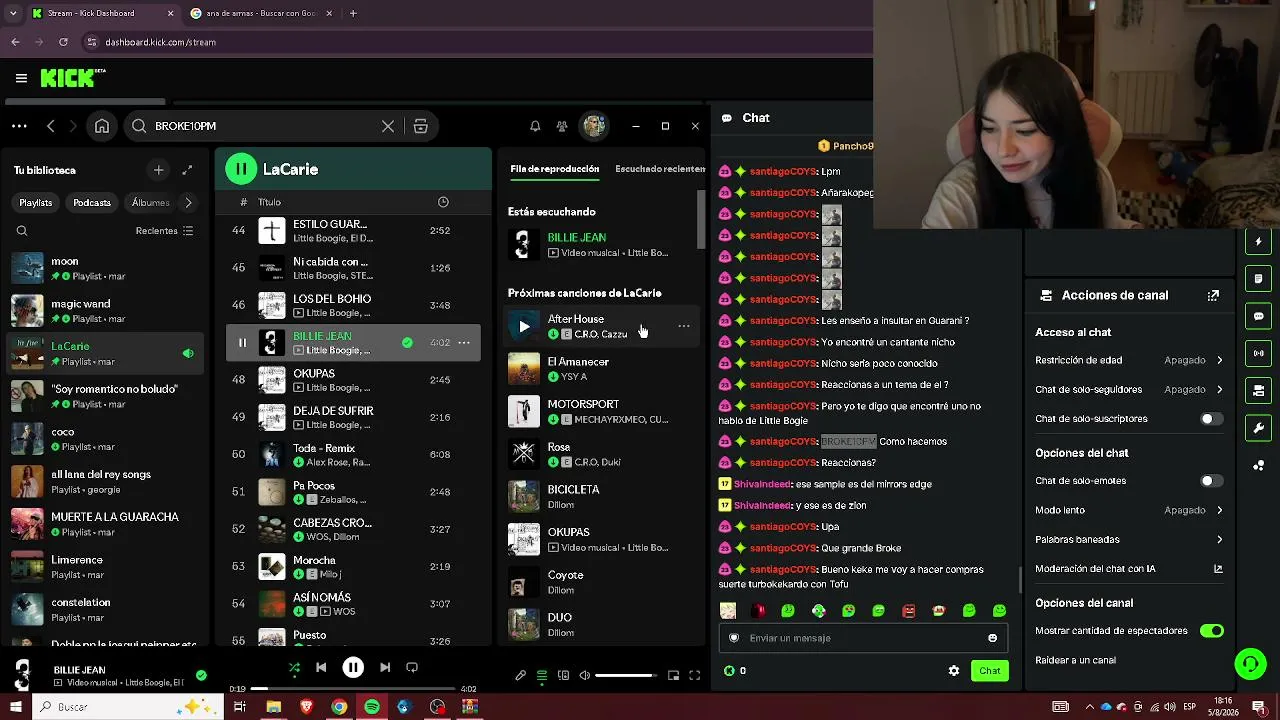Open the Windows Start menu

coord(16,707)
